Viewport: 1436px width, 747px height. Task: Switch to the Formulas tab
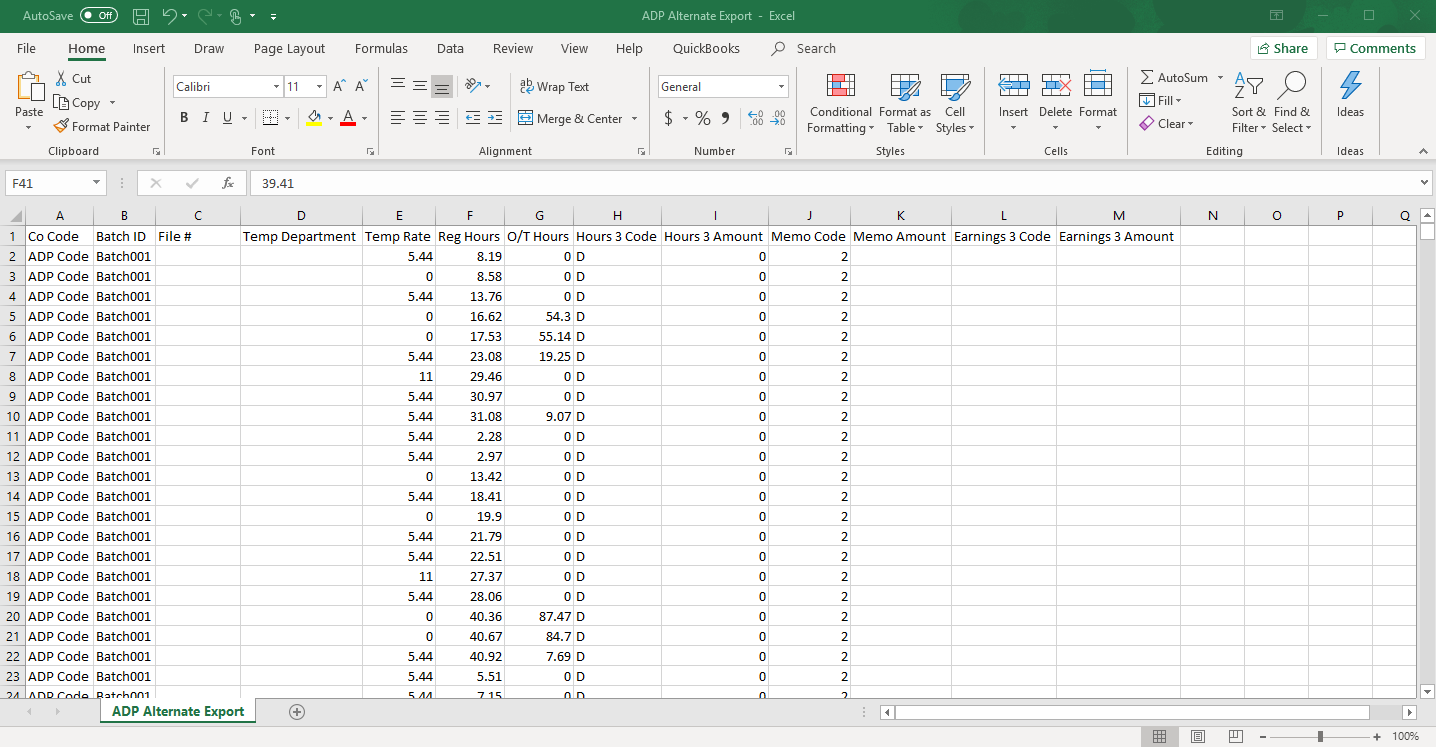(x=381, y=48)
